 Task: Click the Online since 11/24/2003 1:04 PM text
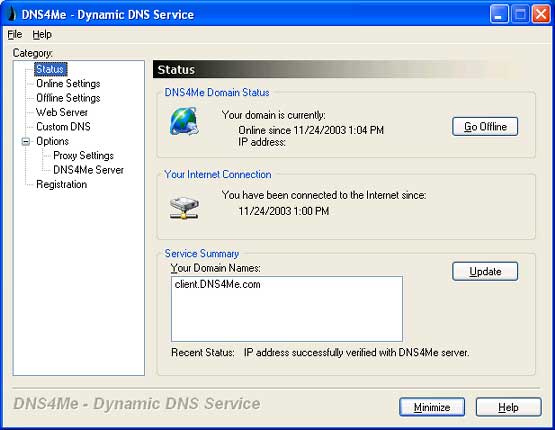point(311,130)
